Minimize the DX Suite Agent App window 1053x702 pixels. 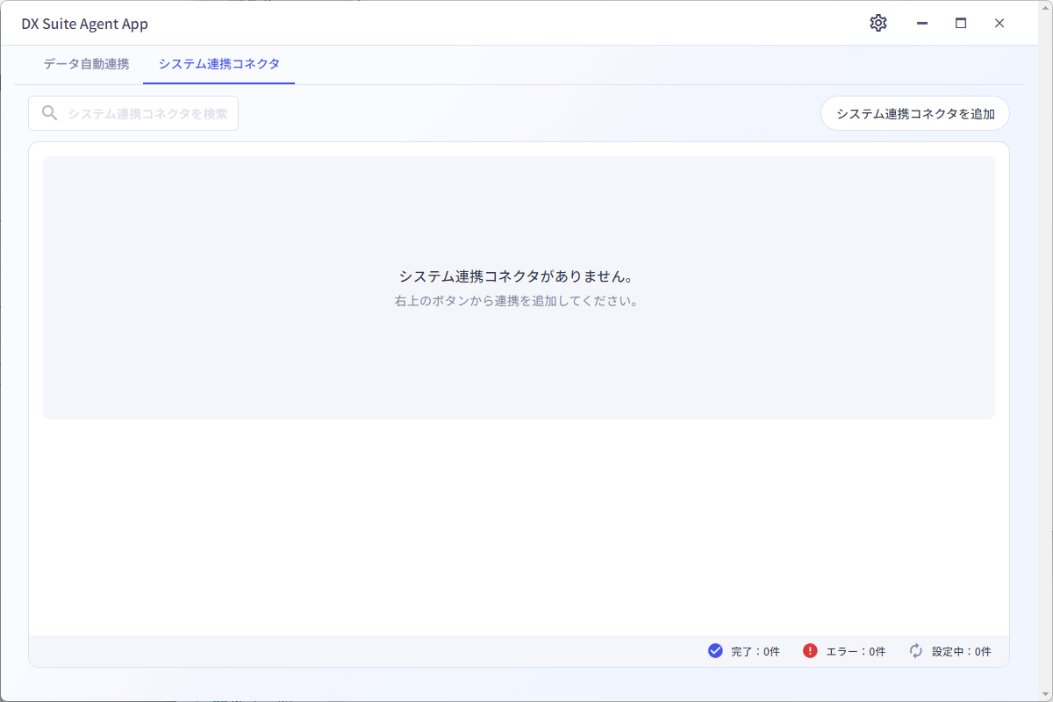(x=922, y=23)
